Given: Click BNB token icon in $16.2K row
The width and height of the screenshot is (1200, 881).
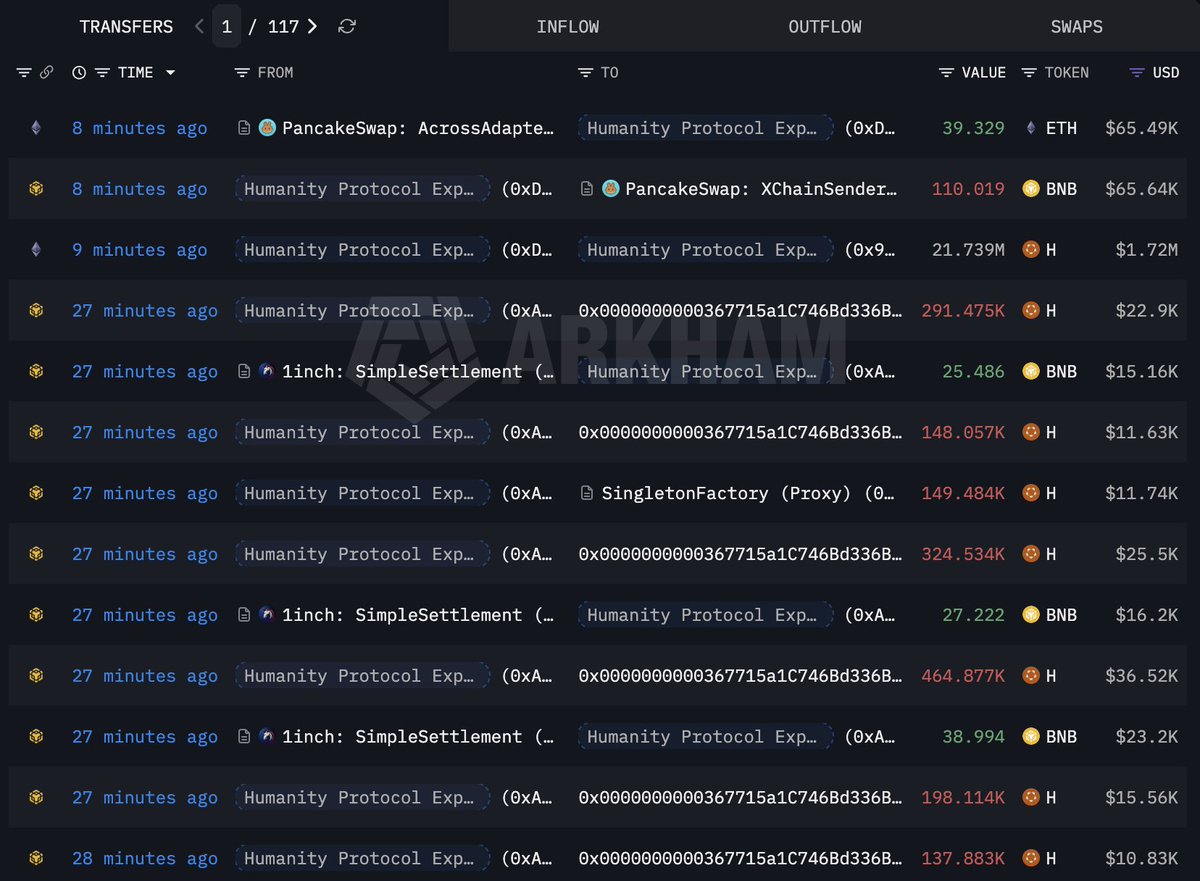Looking at the screenshot, I should coord(1031,615).
